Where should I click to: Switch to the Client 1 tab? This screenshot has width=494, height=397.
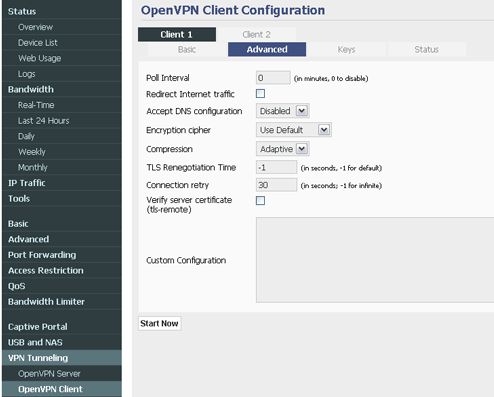pyautogui.click(x=177, y=34)
